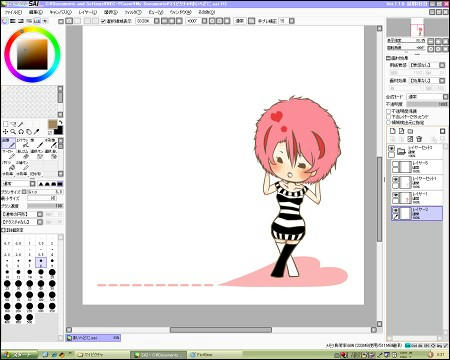This screenshot has height=360, width=450.
Task: Open the File menu
Action: (13, 12)
